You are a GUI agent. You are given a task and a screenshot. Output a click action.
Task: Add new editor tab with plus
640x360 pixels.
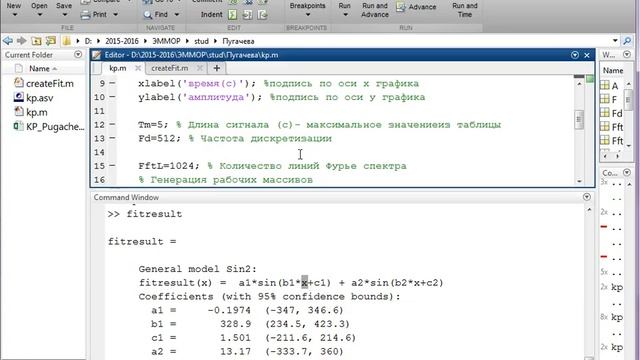pyautogui.click(x=217, y=68)
